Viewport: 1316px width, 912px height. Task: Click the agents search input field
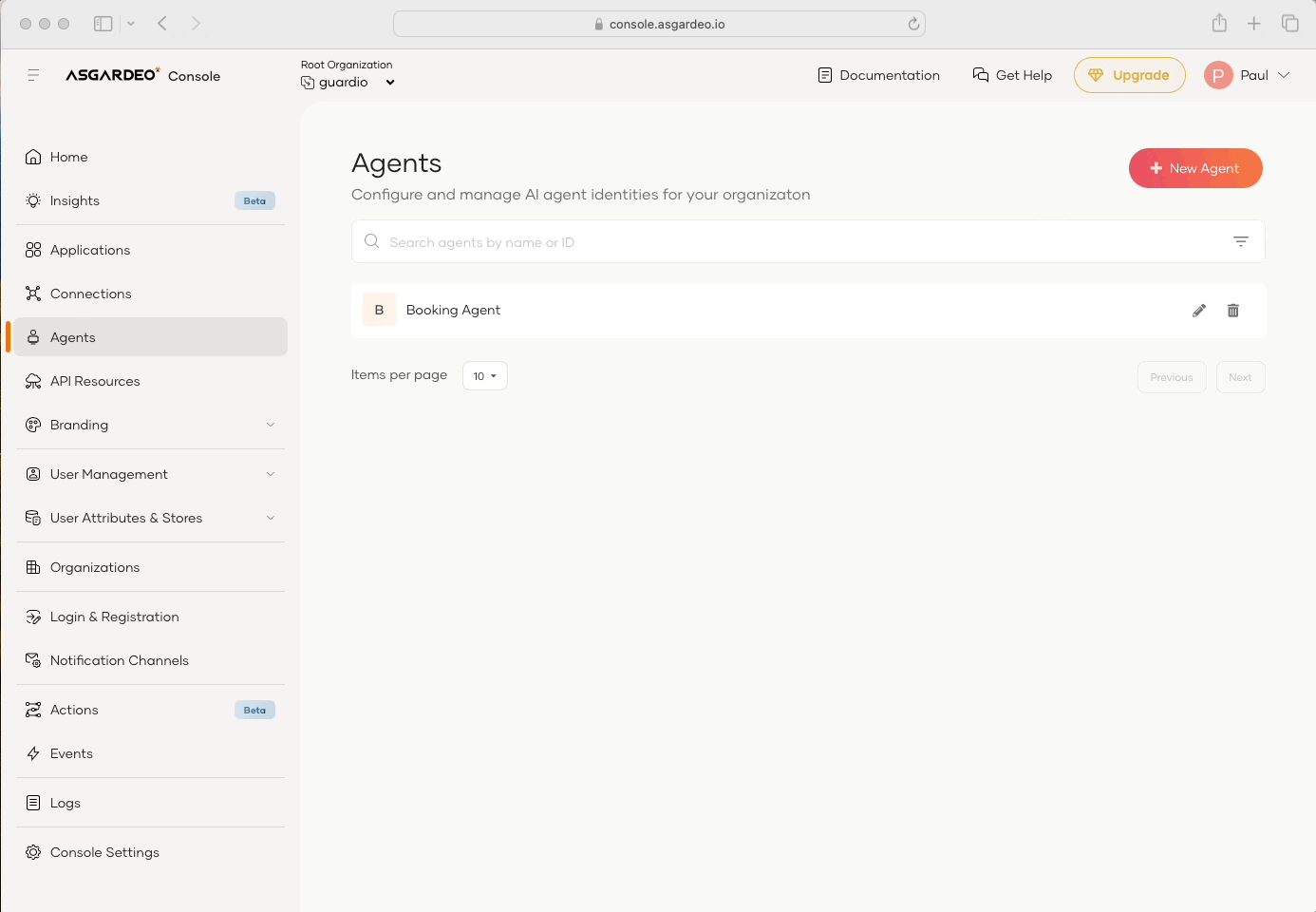[x=665, y=241]
